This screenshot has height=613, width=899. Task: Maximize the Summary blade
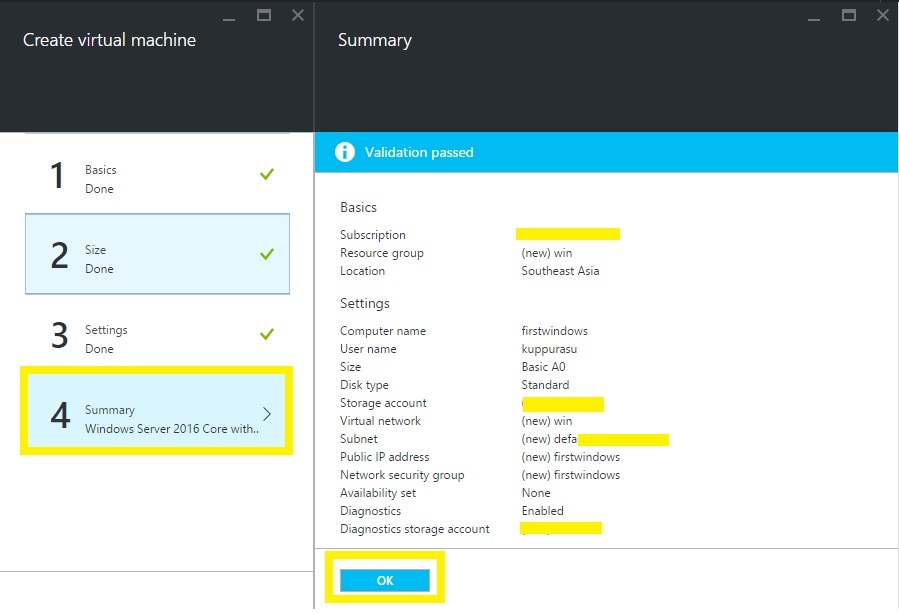pyautogui.click(x=849, y=15)
